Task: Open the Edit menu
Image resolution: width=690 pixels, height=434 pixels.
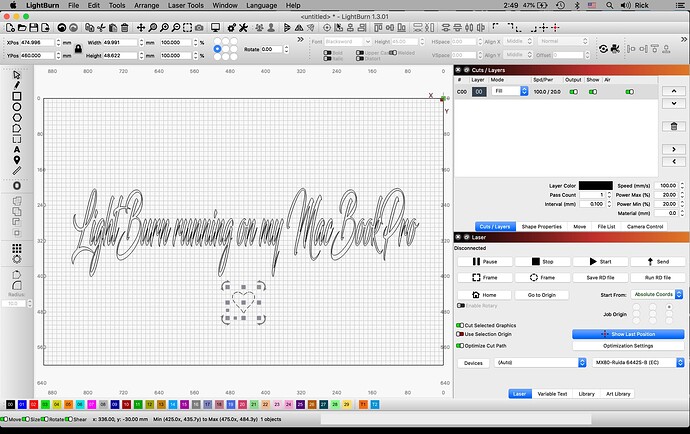Action: 94,5
